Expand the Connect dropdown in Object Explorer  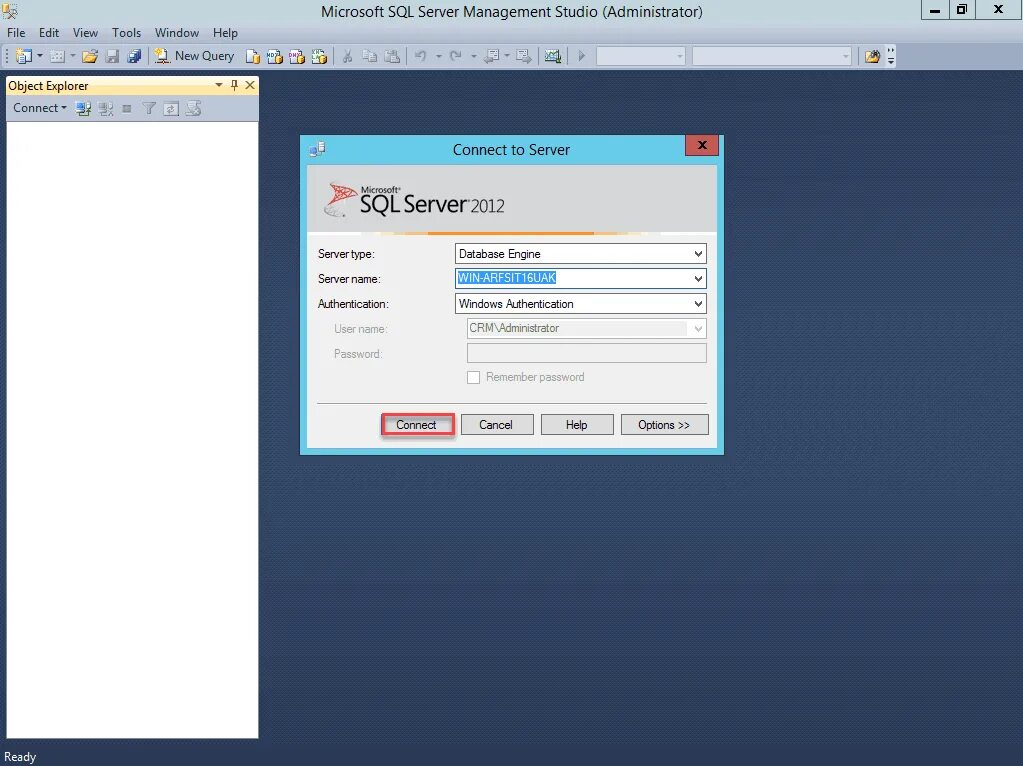(40, 108)
